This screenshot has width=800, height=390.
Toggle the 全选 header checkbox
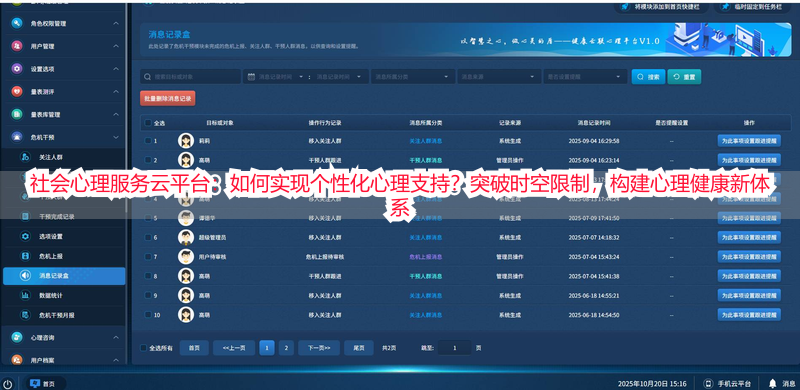[x=148, y=123]
